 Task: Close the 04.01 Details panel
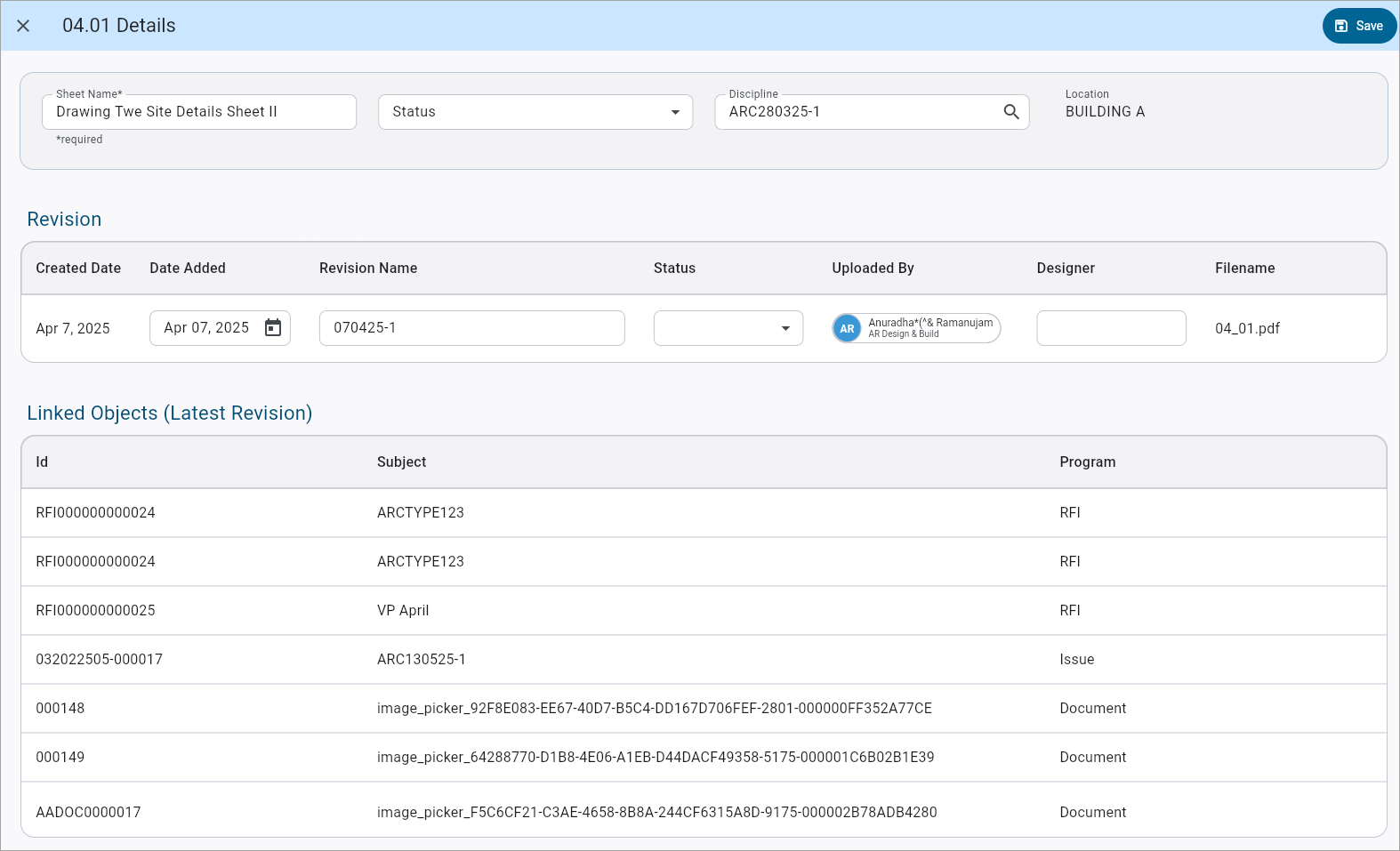(x=23, y=26)
